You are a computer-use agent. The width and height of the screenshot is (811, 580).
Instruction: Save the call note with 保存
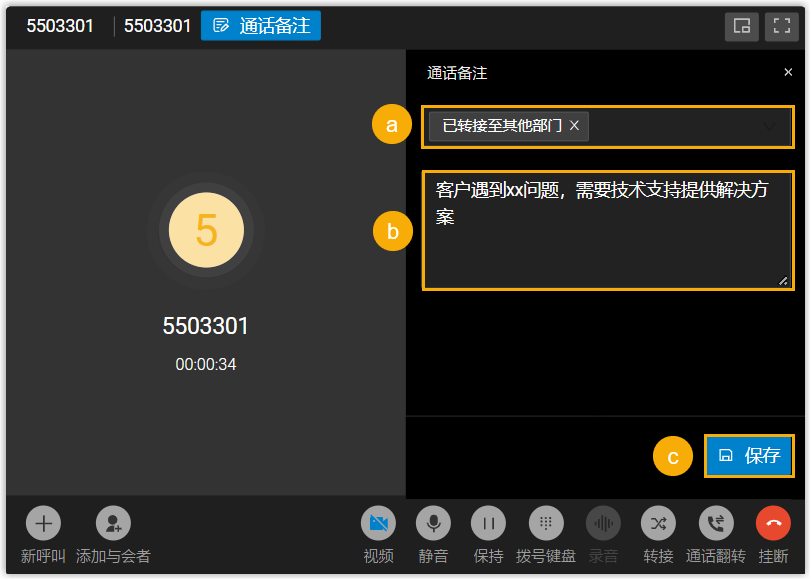(749, 456)
